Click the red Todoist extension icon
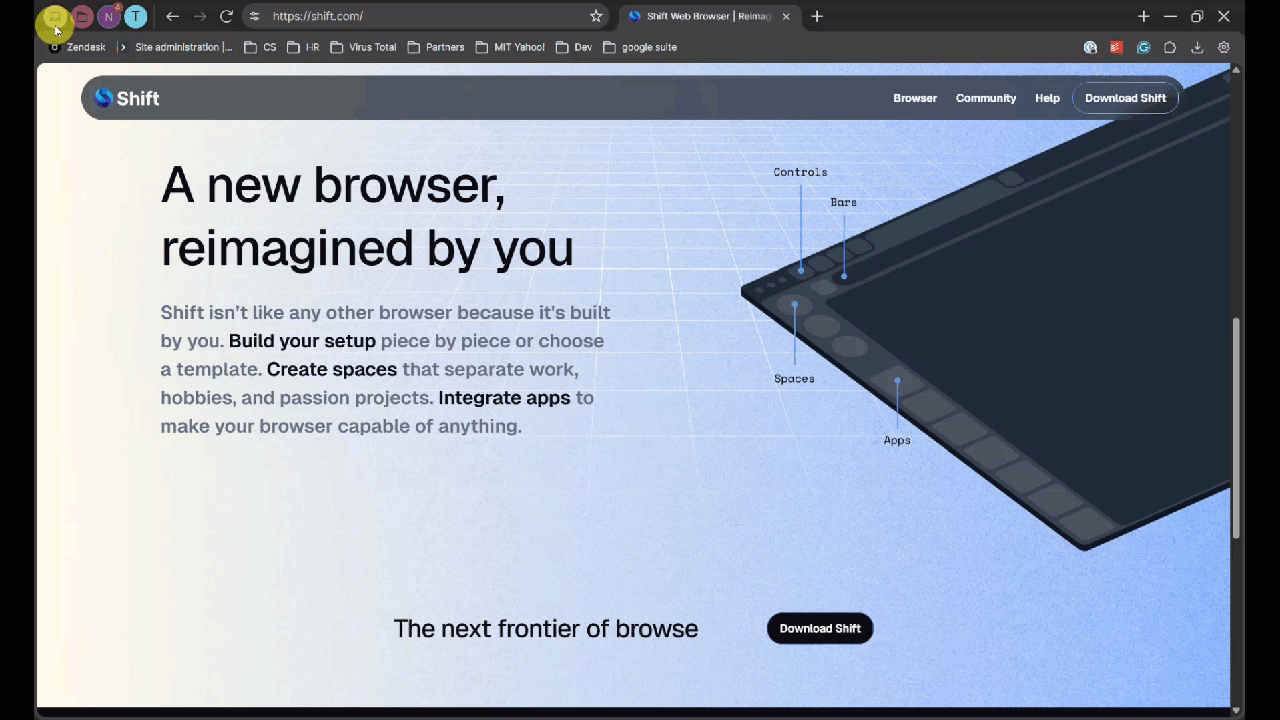The height and width of the screenshot is (720, 1280). [1117, 47]
